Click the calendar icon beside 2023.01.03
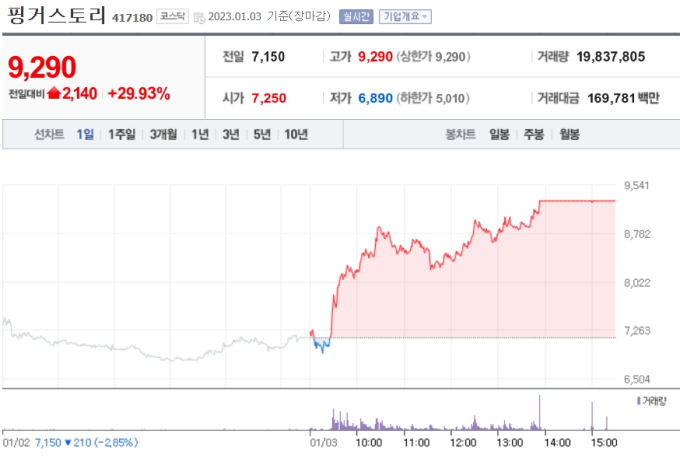Screen dimensions: 680x462 pyautogui.click(x=199, y=18)
